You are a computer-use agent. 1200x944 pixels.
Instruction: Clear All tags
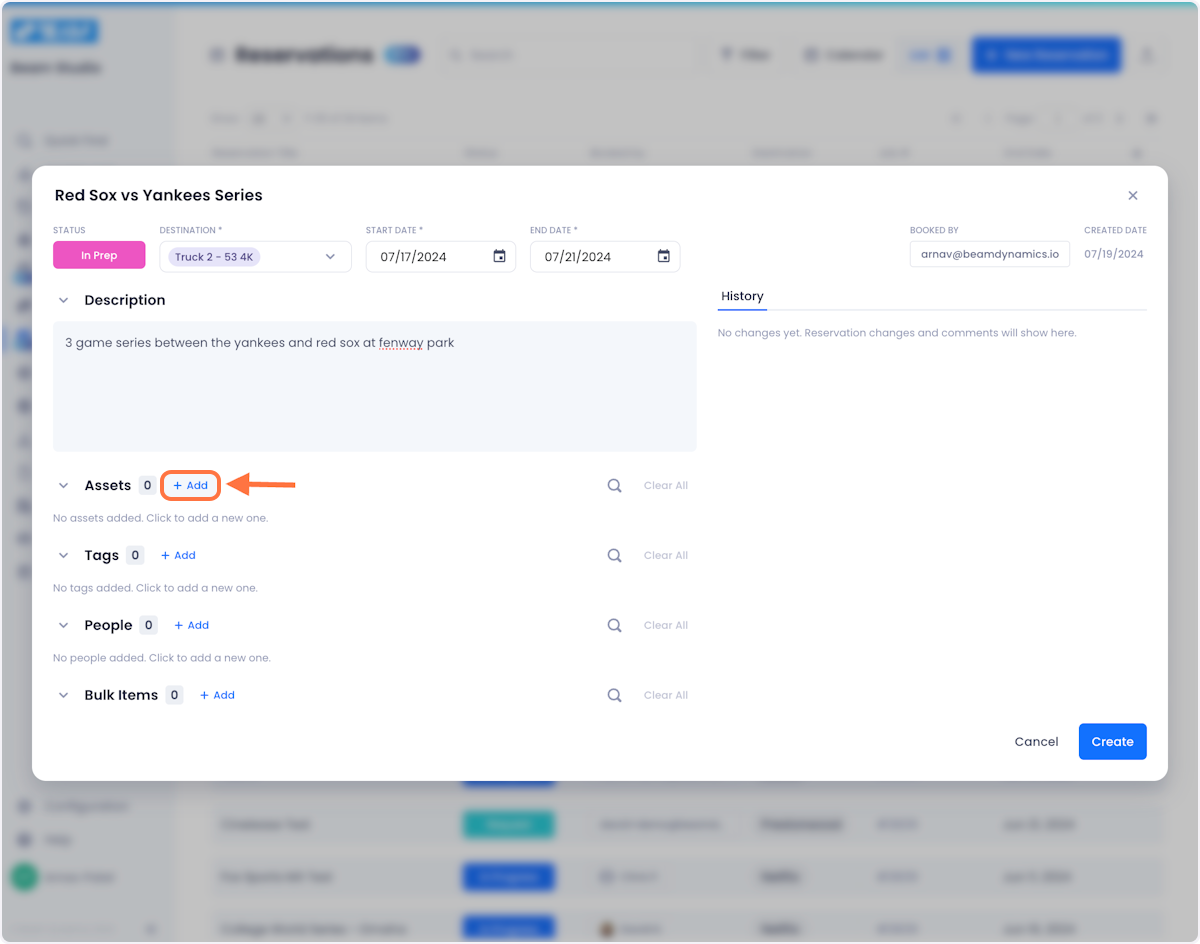point(666,556)
